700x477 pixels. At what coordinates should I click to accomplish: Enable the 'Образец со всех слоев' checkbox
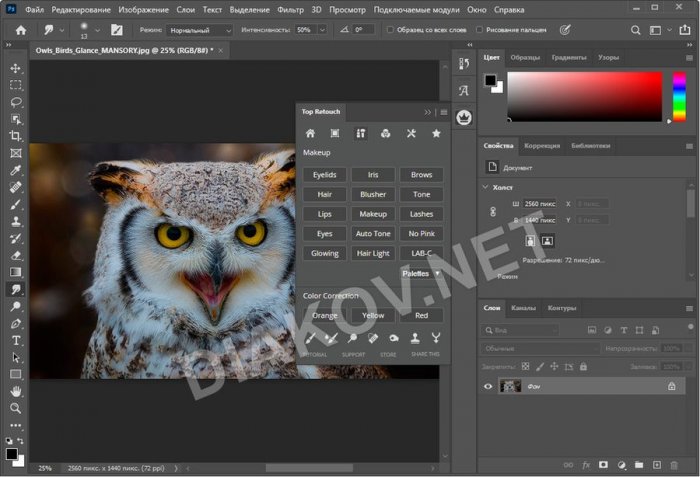tap(389, 30)
